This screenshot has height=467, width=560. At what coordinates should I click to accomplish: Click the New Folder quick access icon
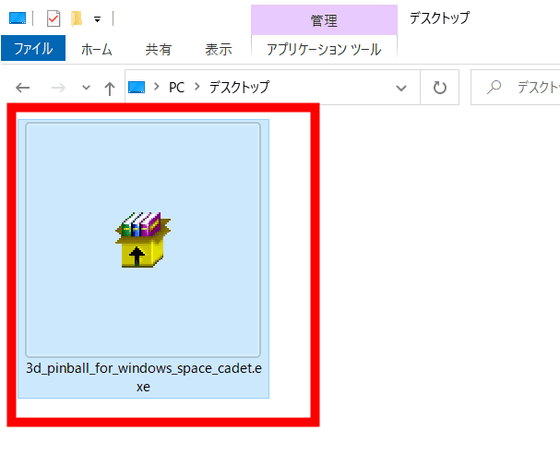point(76,19)
